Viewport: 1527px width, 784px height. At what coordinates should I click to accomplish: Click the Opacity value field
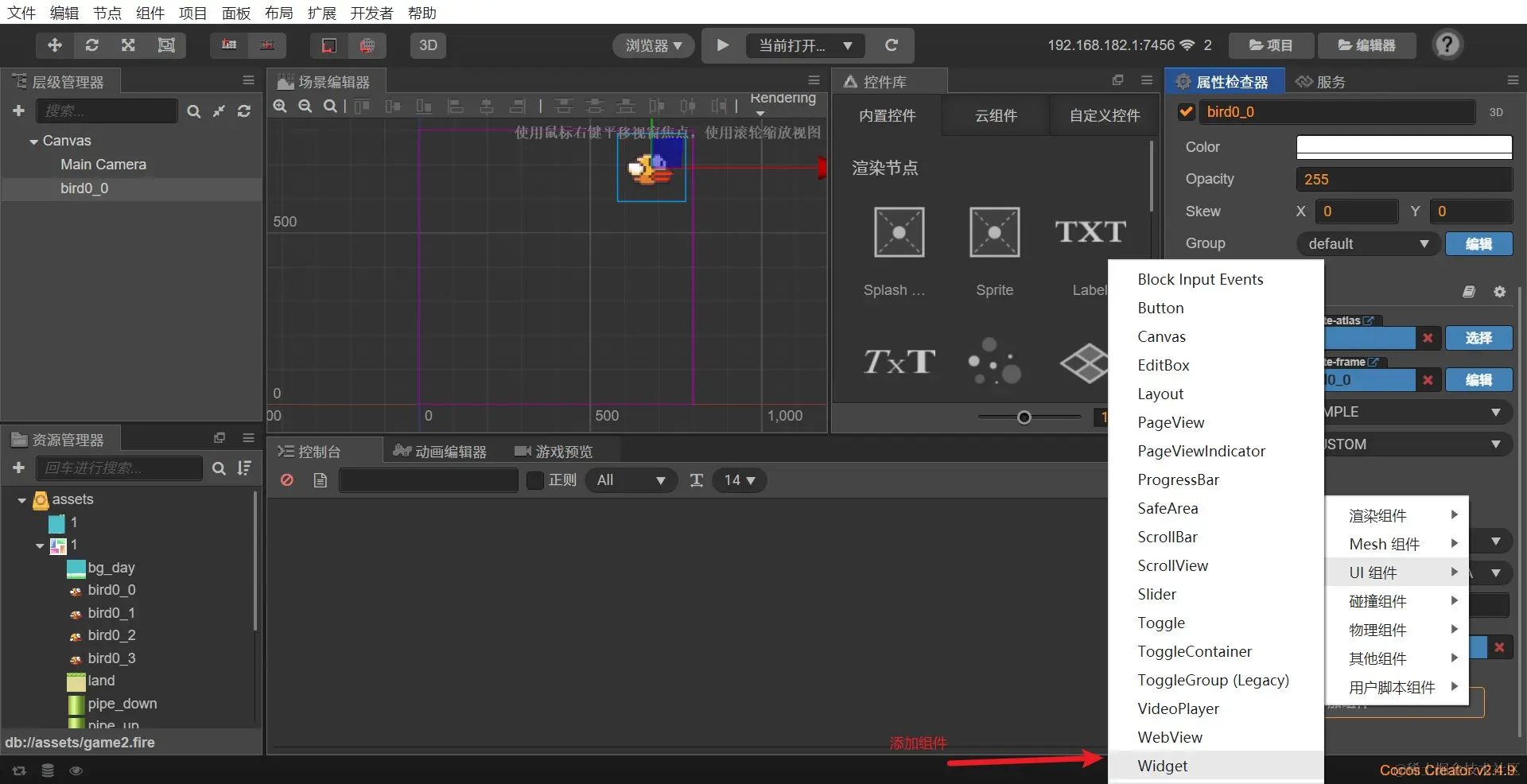coord(1404,180)
